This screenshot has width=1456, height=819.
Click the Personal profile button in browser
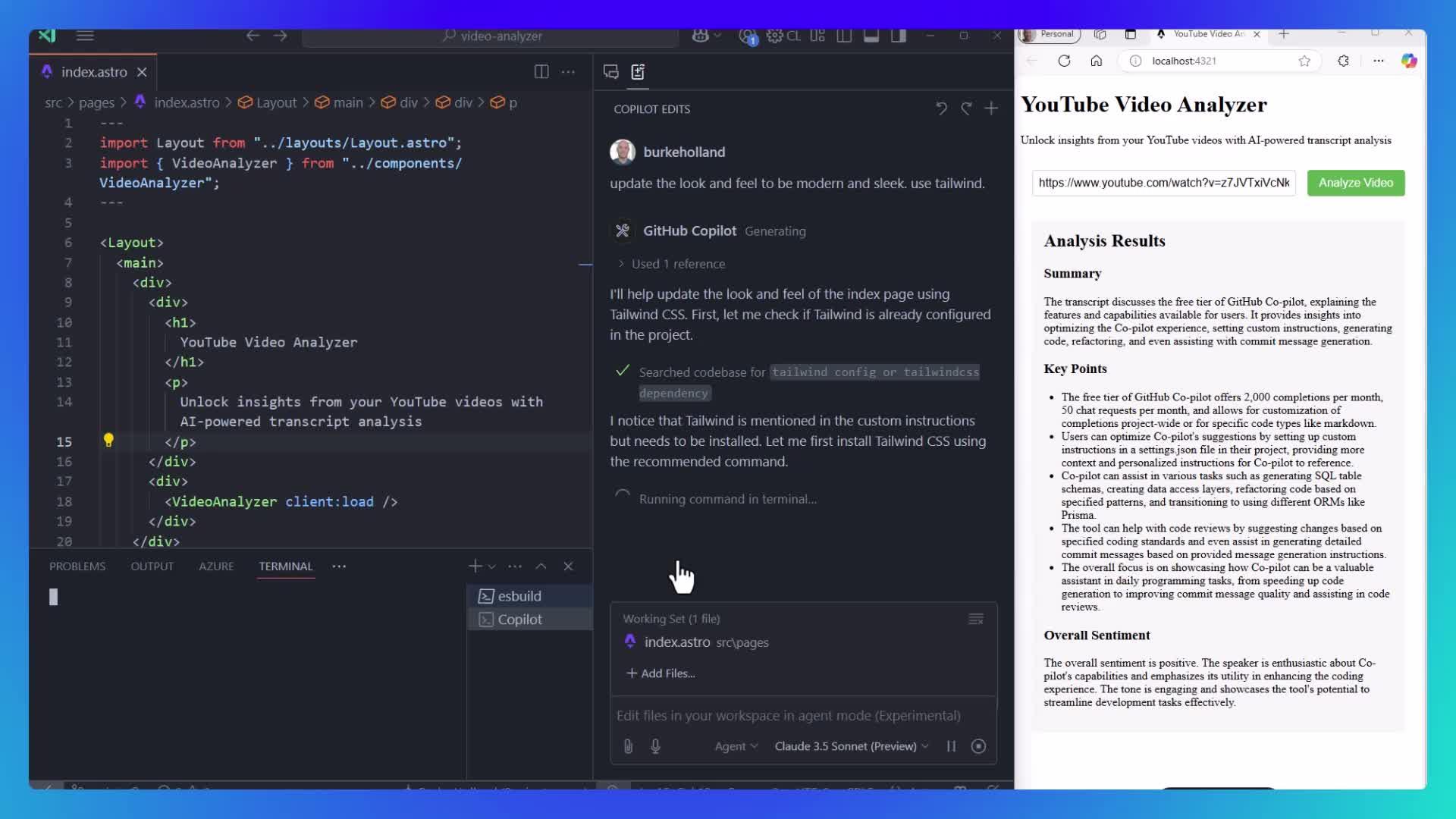pos(1050,34)
